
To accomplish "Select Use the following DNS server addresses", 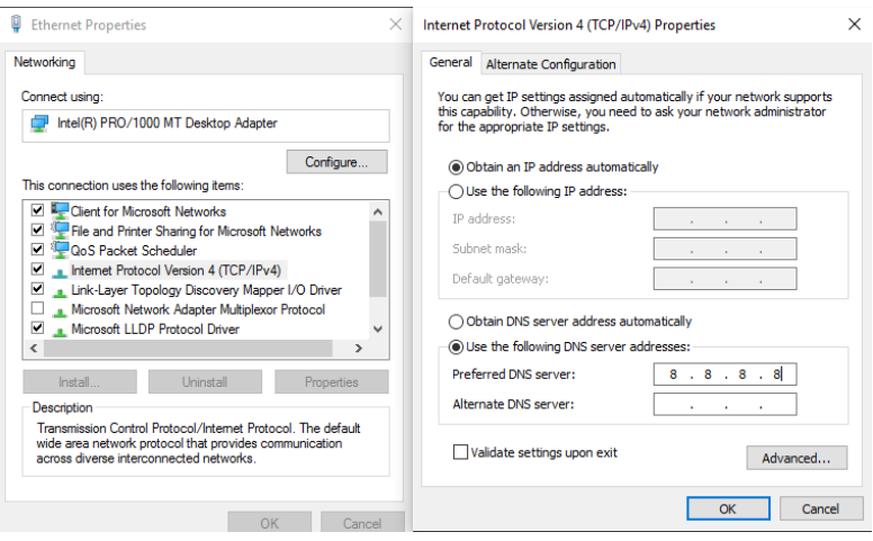I will point(456,347).
